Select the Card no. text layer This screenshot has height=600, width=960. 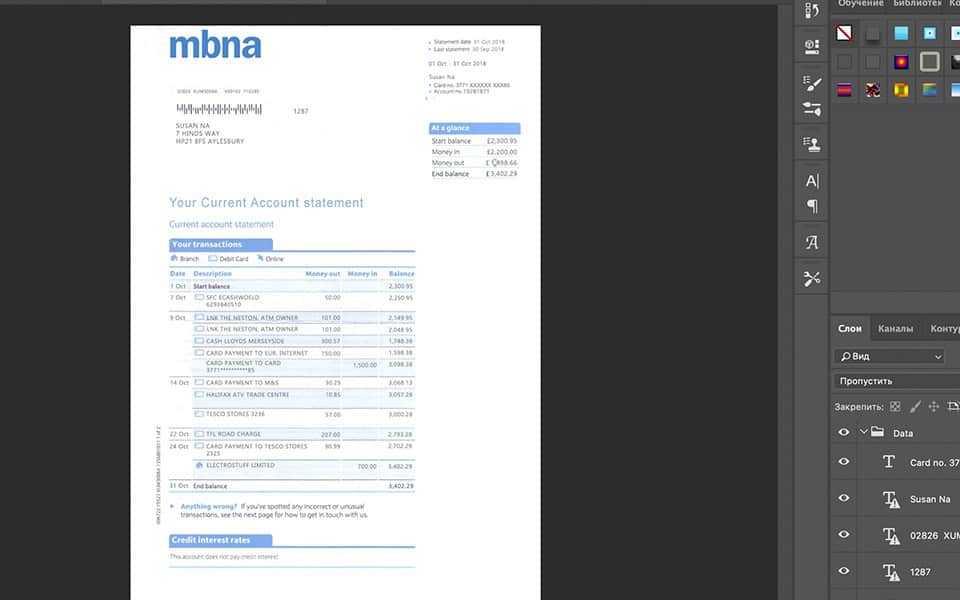pos(934,463)
